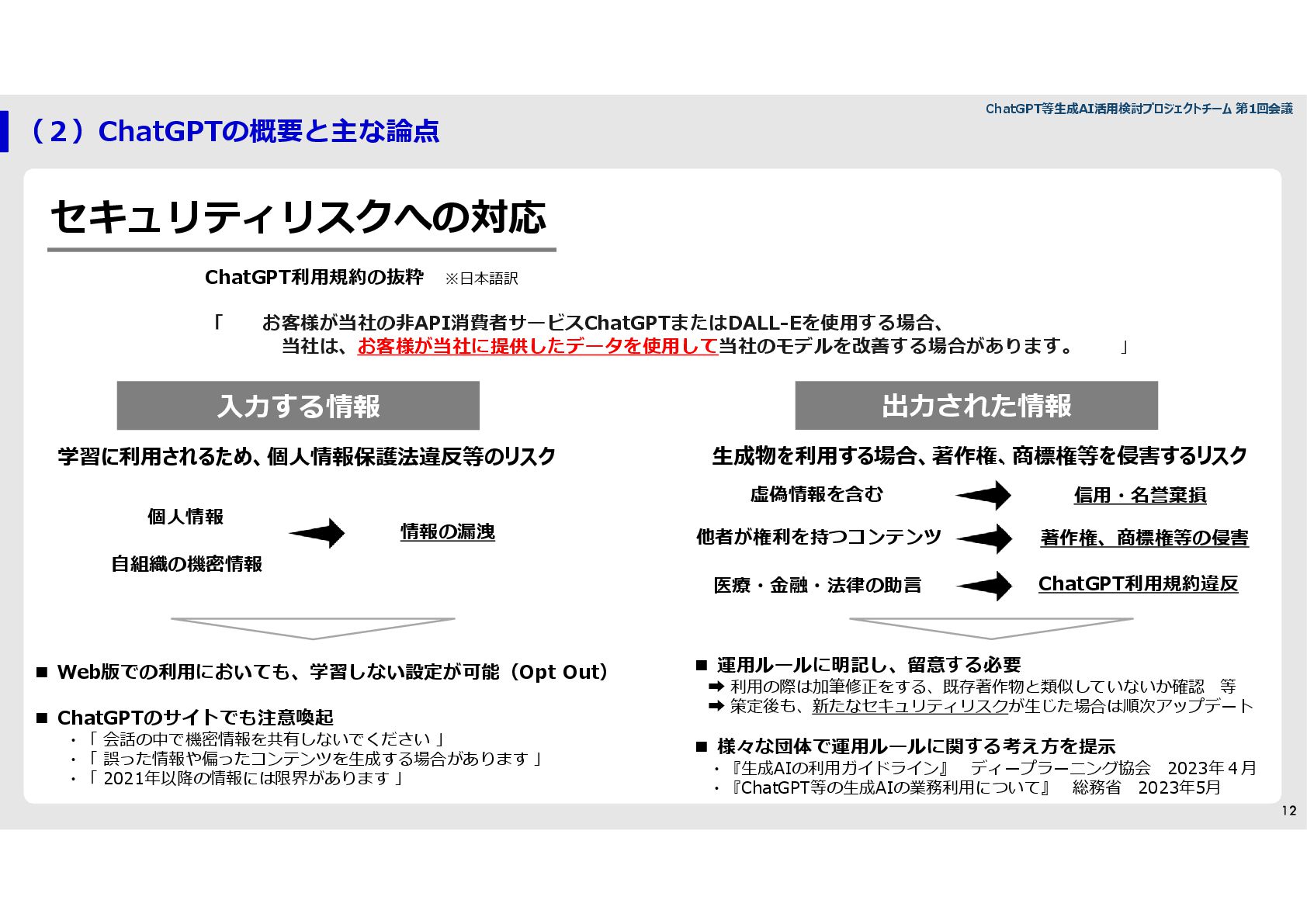Click the bullet '運用ルールに明記し、留意する必要'
Viewport: 1307px width, 924px height.
858,665
